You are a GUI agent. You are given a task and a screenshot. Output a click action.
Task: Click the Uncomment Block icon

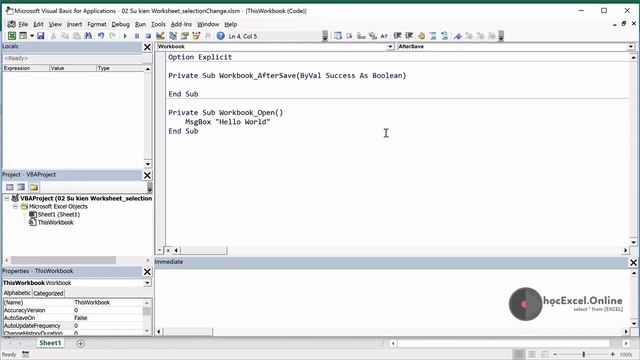[444, 36]
